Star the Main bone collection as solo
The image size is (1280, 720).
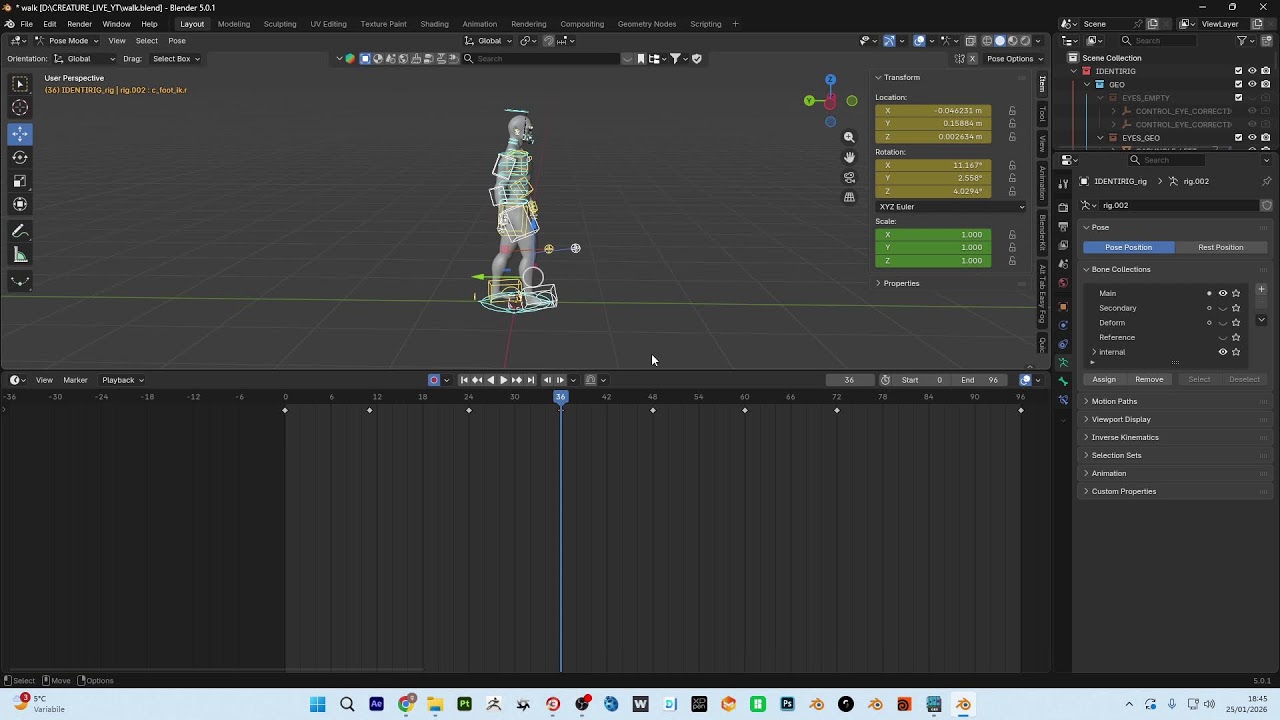1236,293
